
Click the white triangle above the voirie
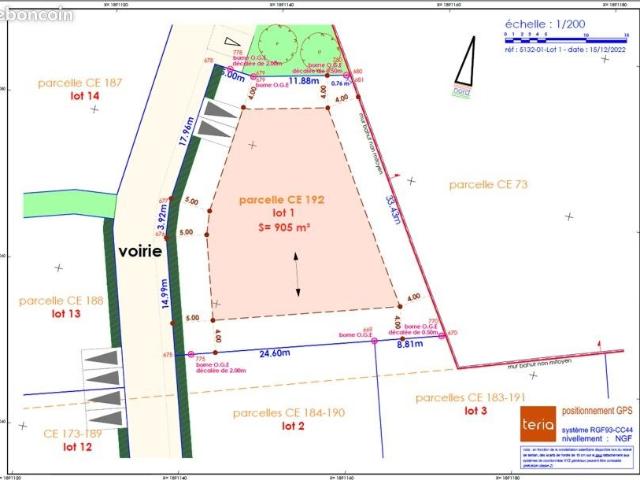click(218, 37)
